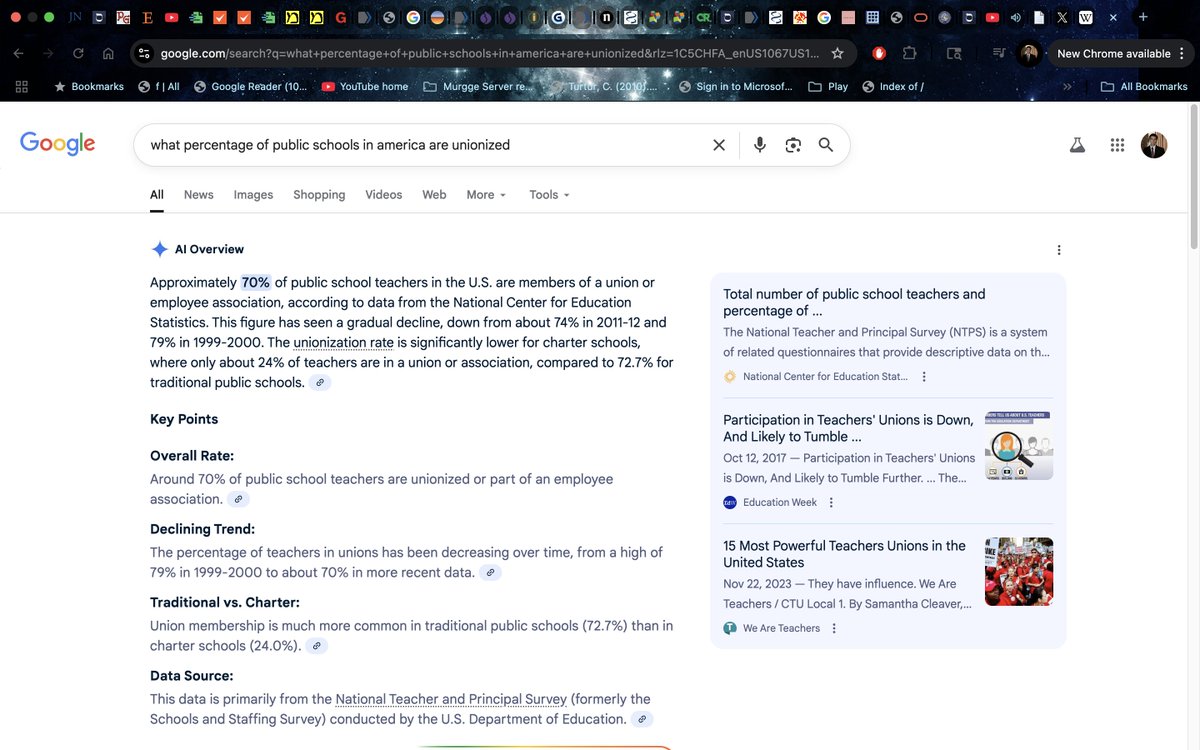Image resolution: width=1200 pixels, height=750 pixels.
Task: Open AI Overview three-dot options
Action: click(1059, 250)
